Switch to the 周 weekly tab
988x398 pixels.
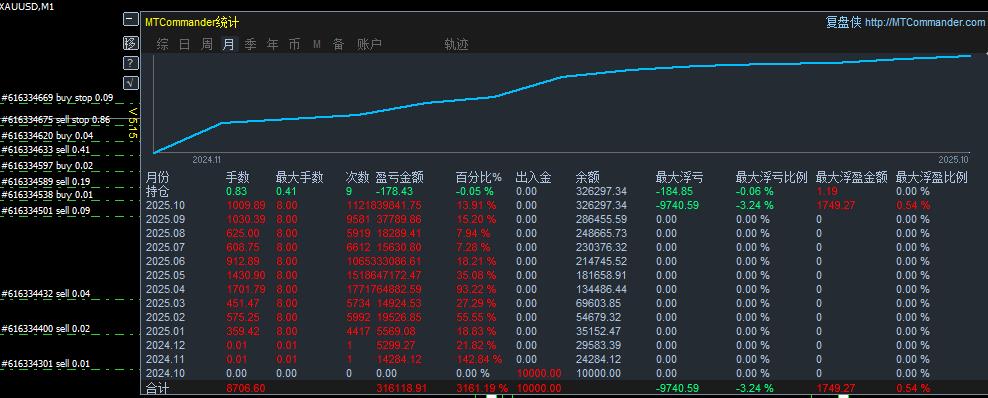pyautogui.click(x=207, y=45)
